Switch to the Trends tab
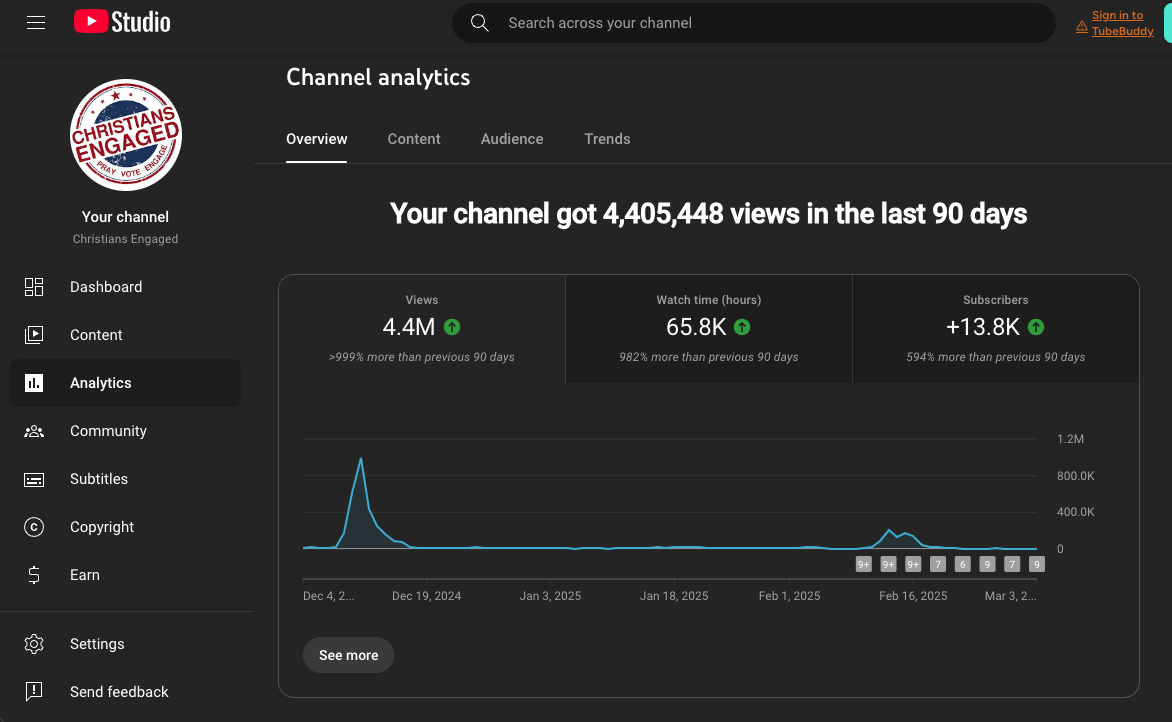This screenshot has width=1172, height=722. [607, 139]
